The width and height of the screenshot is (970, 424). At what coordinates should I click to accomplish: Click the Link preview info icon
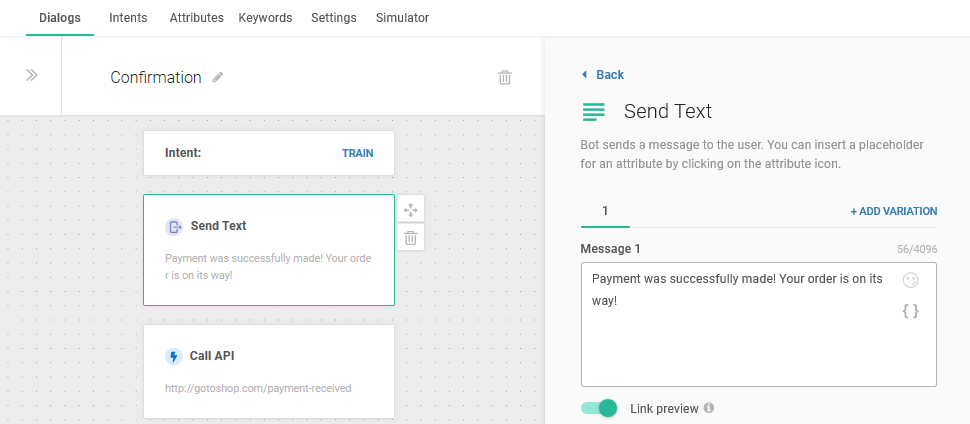coord(709,408)
